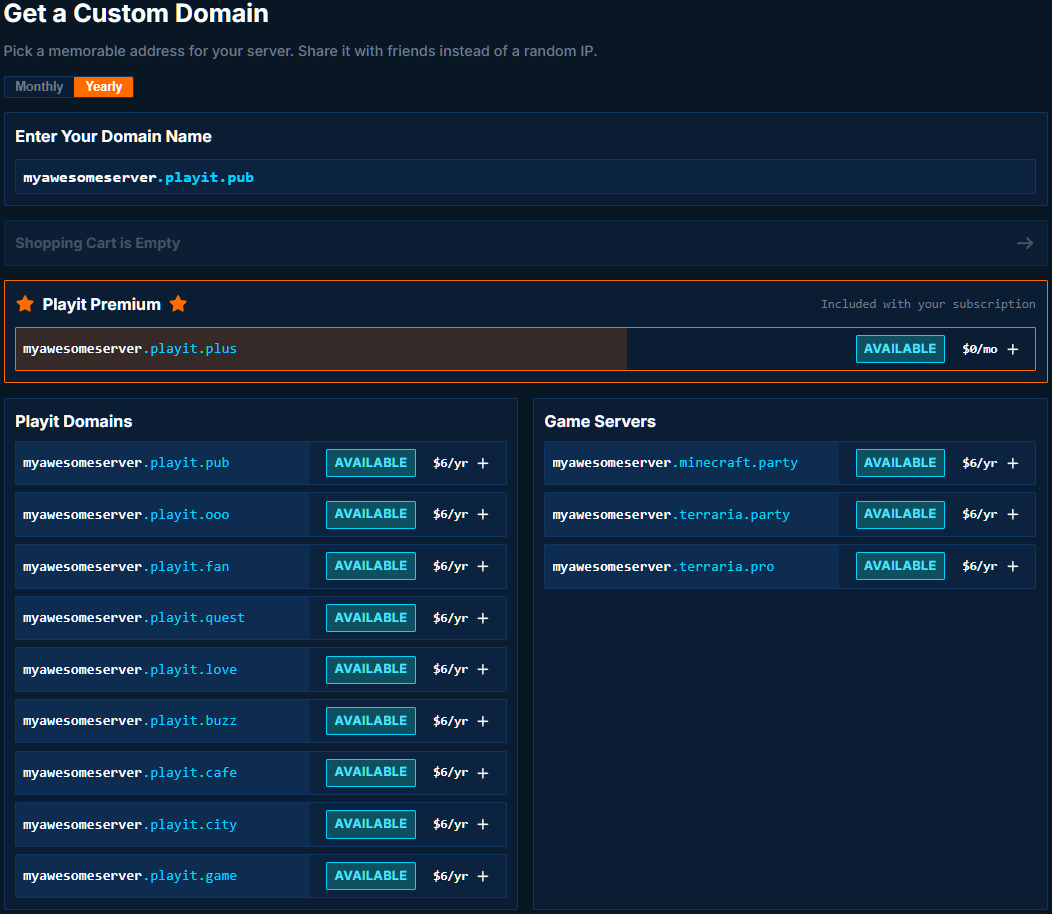Click AVAILABLE badge for terraria.pro
1052x914 pixels.
[x=900, y=566]
